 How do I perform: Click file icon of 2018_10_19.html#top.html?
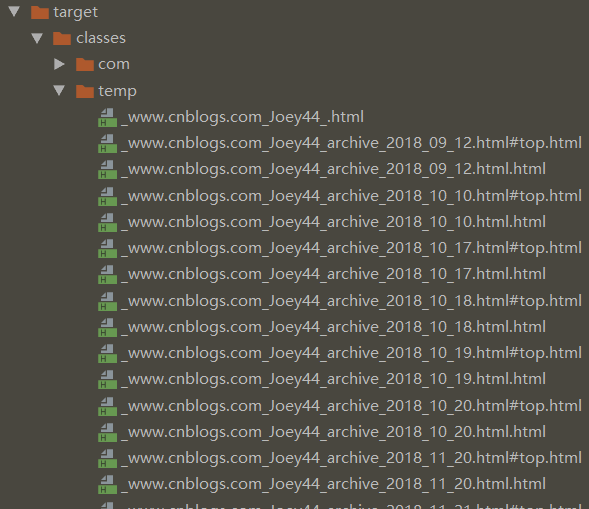pyautogui.click(x=107, y=353)
